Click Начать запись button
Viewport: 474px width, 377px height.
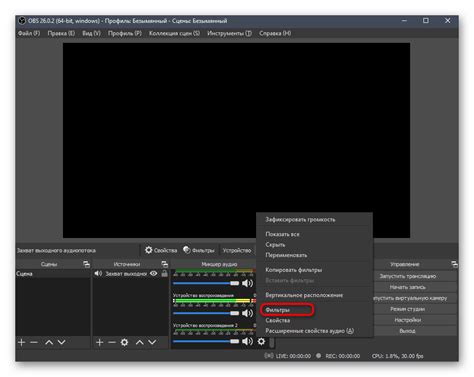[415, 287]
